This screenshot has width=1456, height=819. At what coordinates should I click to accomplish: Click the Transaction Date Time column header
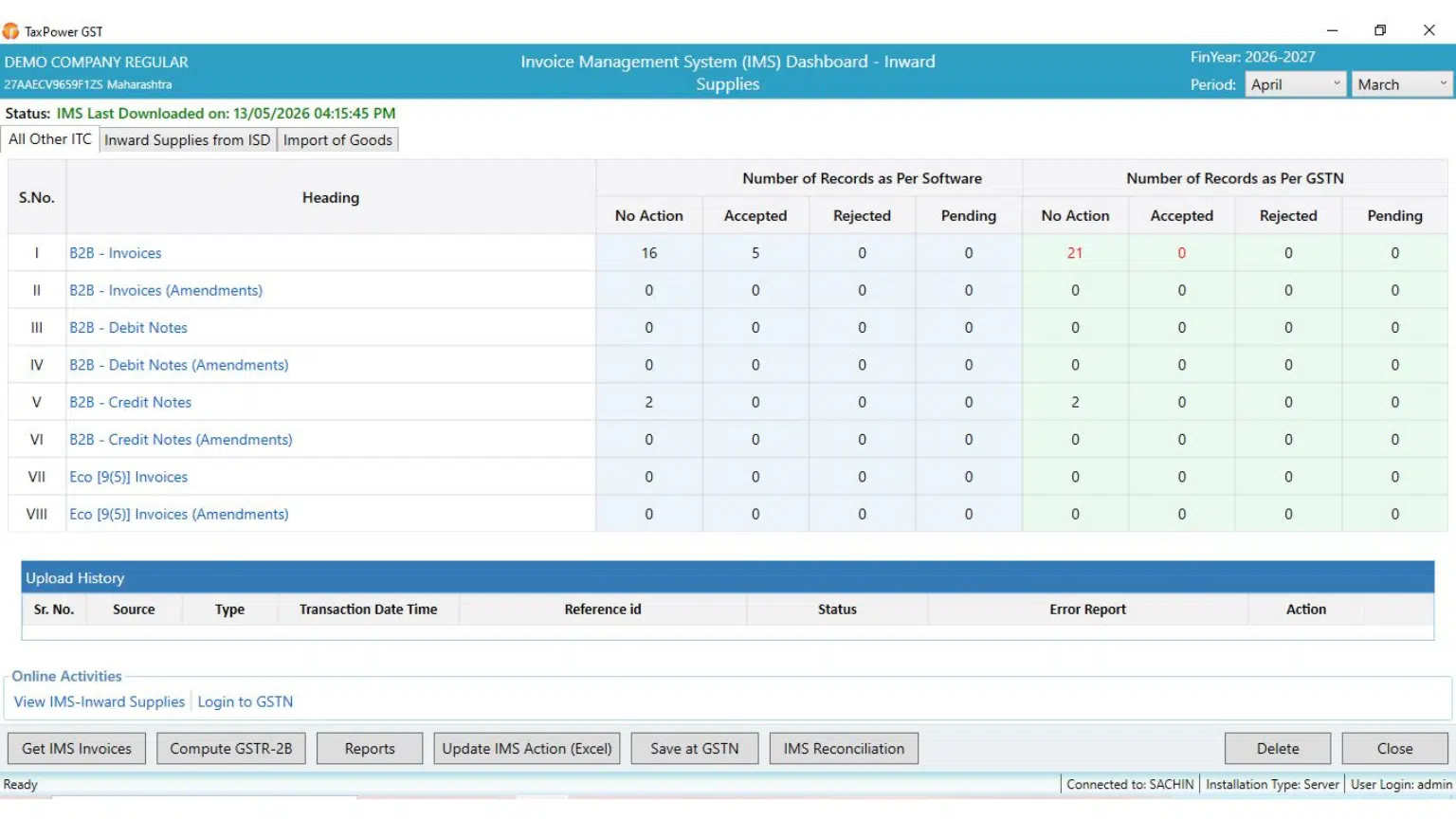point(369,610)
